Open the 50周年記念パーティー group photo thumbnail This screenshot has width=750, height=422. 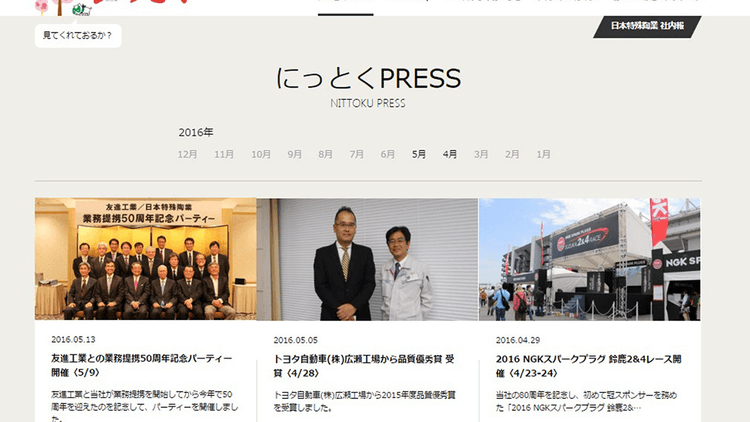[x=145, y=259]
